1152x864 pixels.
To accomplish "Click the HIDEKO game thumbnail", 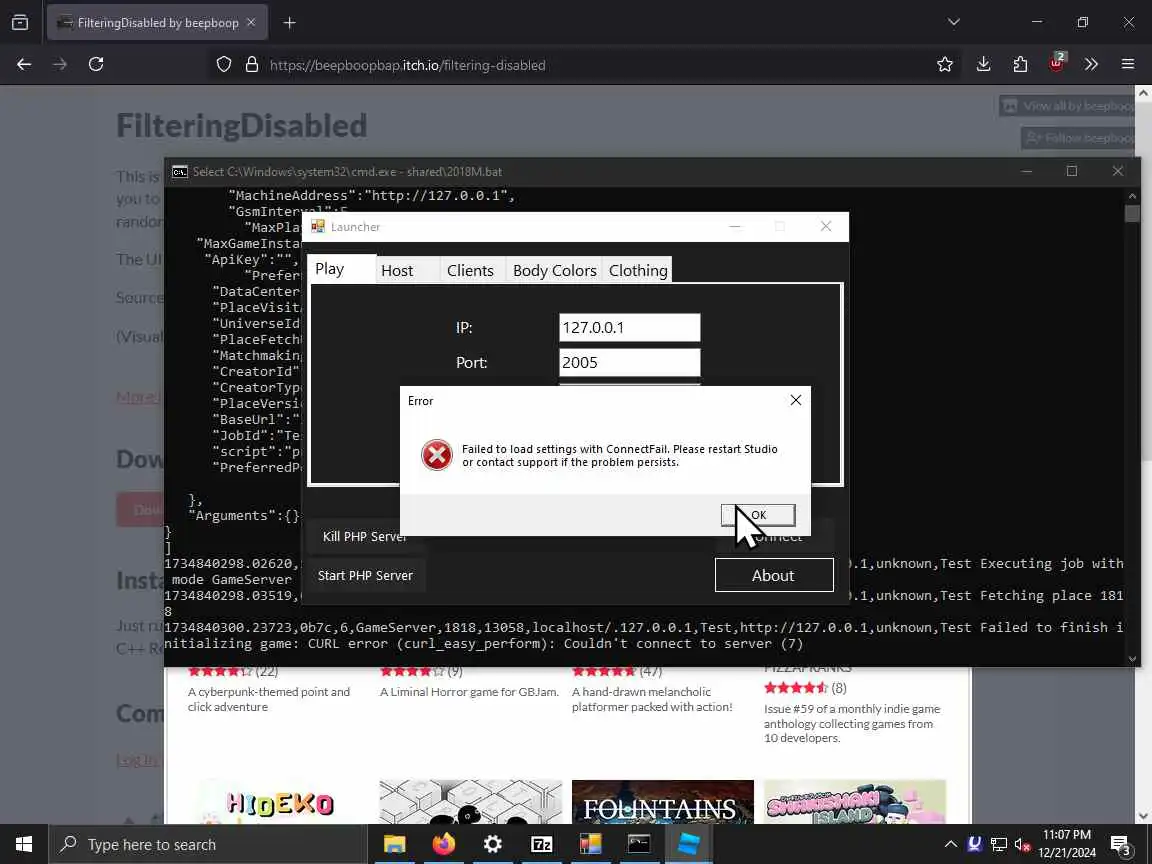I will [278, 802].
